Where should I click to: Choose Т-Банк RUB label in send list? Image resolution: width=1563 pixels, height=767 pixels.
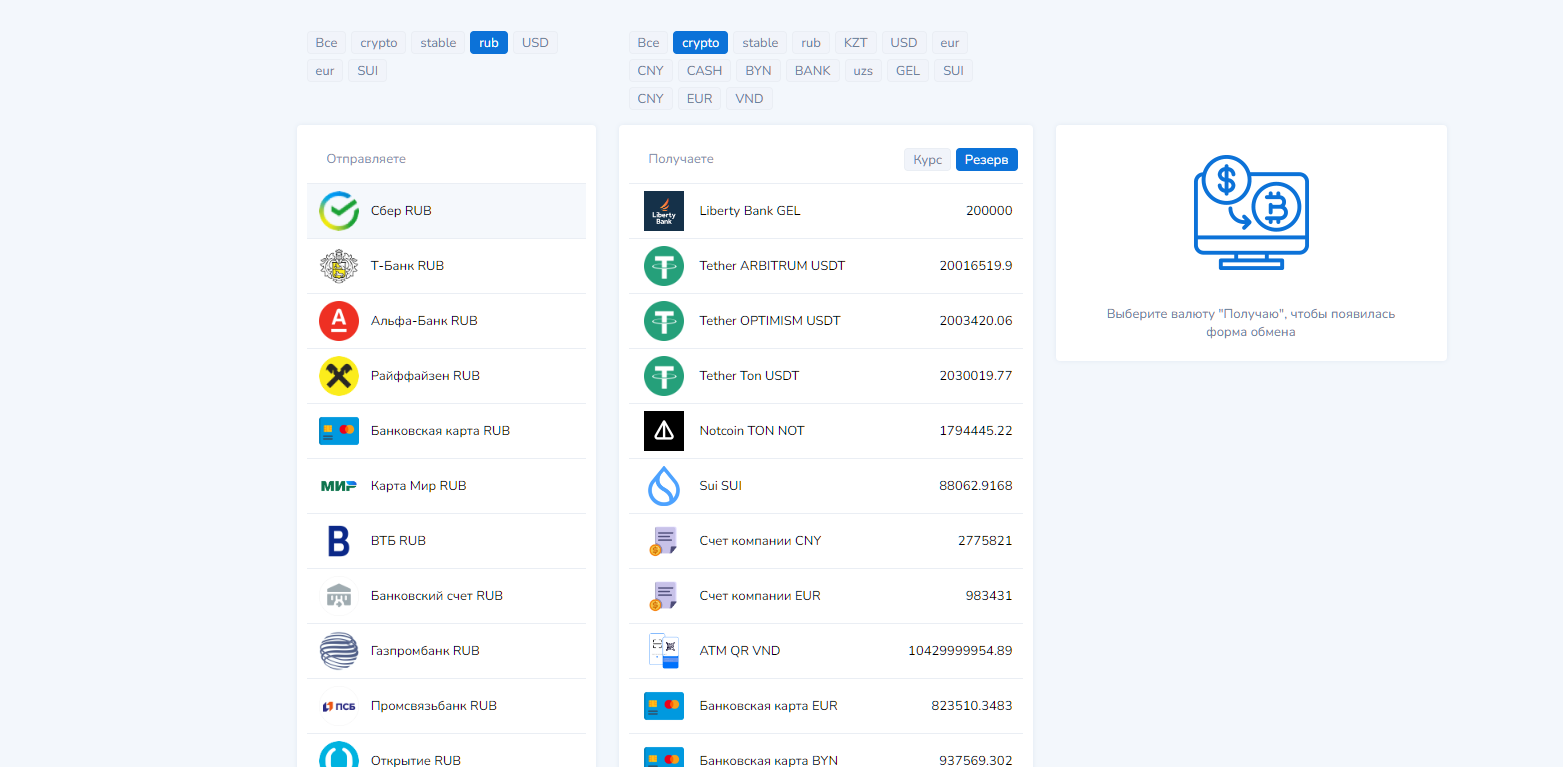pyautogui.click(x=407, y=266)
